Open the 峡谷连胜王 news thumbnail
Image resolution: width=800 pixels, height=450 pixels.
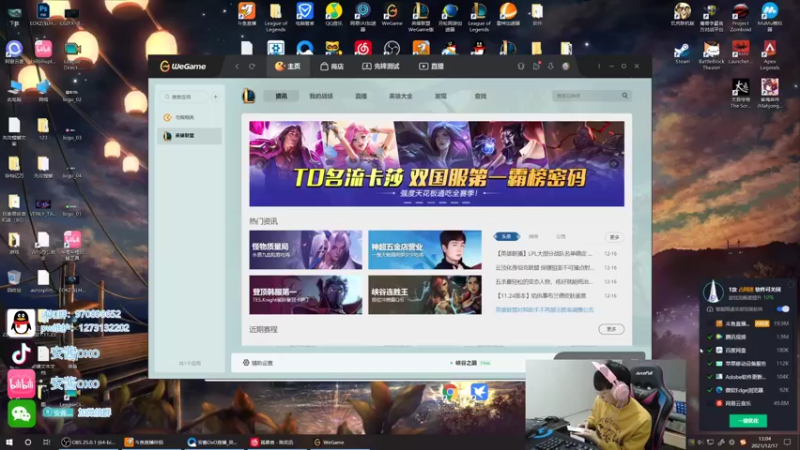pos(425,295)
